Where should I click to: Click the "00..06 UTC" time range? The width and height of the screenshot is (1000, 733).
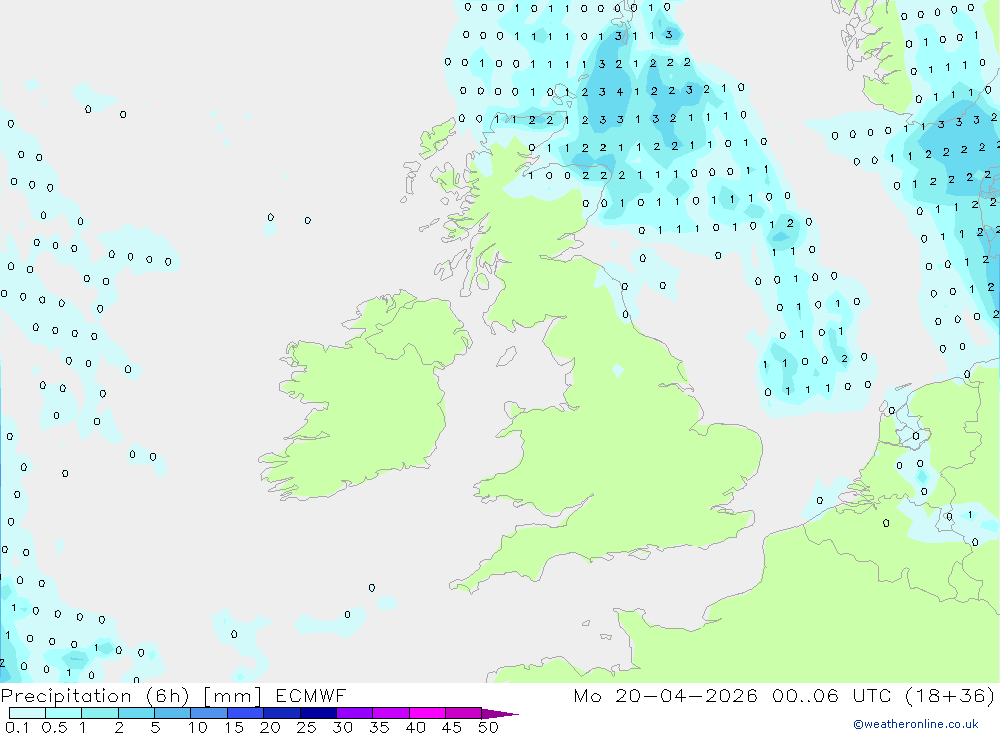click(831, 696)
